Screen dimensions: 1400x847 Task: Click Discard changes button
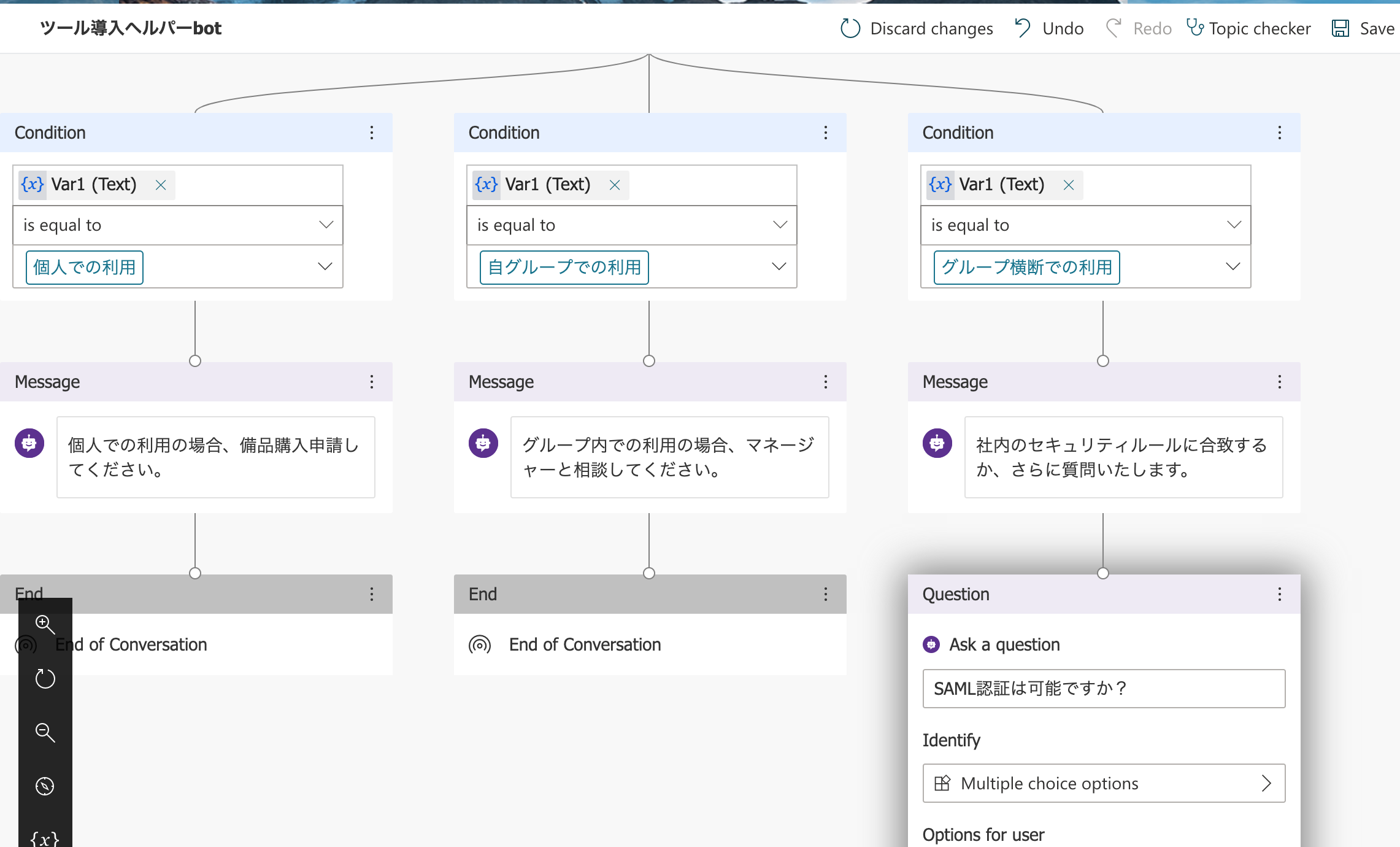point(915,27)
